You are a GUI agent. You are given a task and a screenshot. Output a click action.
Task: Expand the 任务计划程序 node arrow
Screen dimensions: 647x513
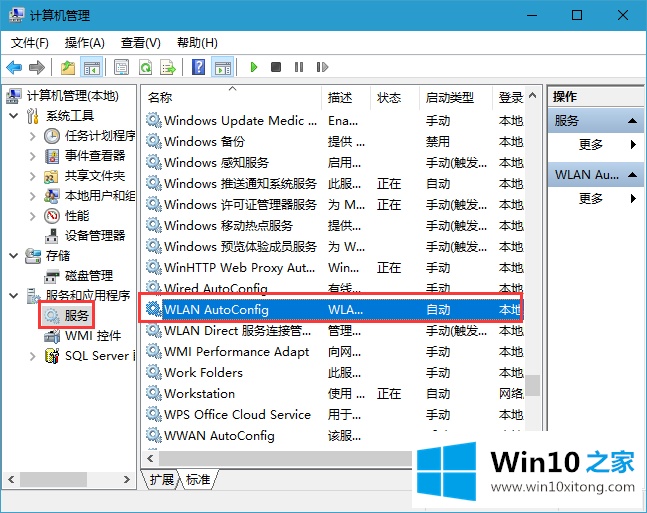click(33, 136)
